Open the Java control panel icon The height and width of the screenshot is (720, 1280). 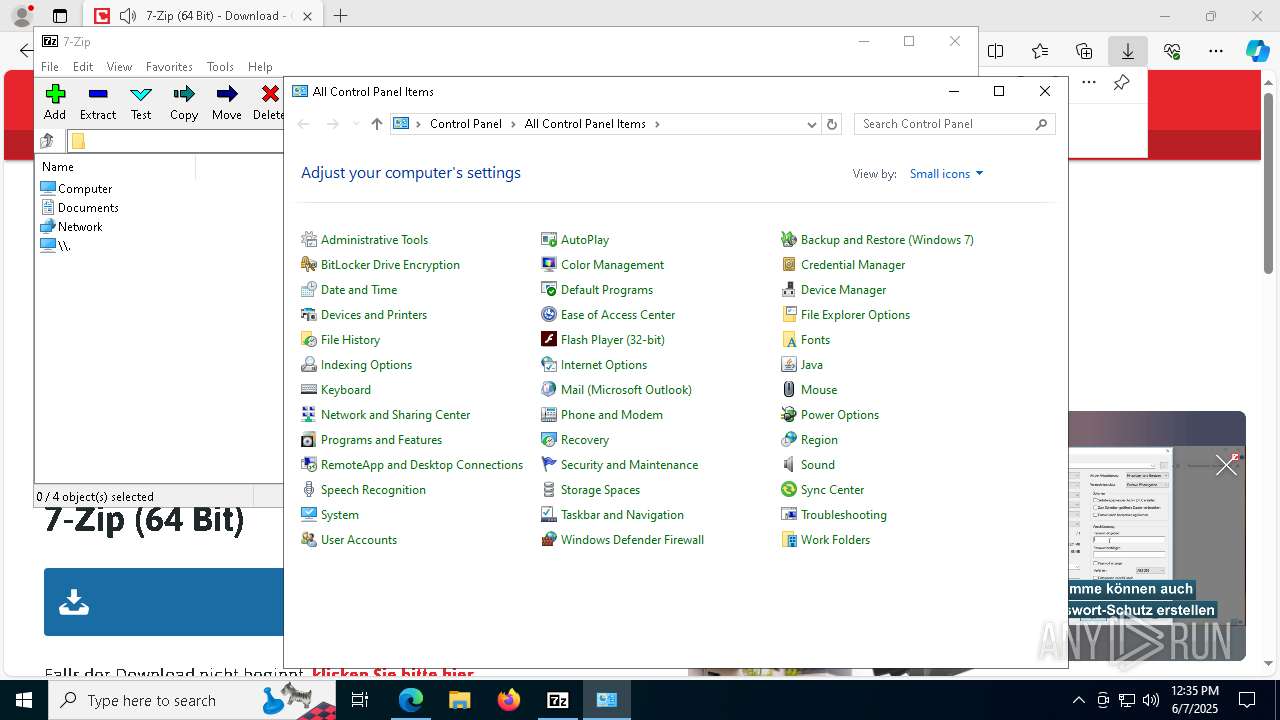click(x=789, y=365)
